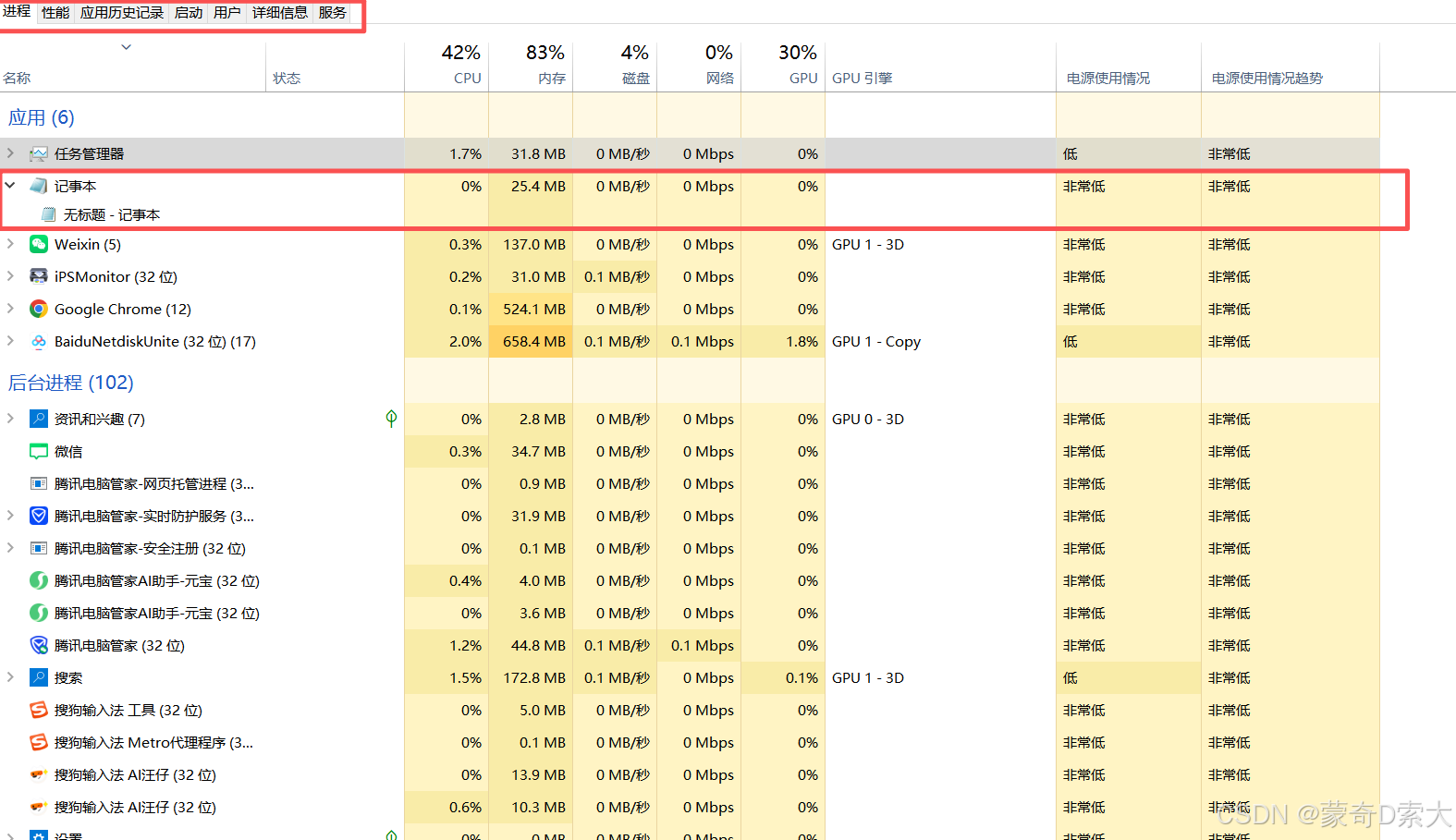Click the 524.1 MB memory cell
The image size is (1456, 840).
531,310
